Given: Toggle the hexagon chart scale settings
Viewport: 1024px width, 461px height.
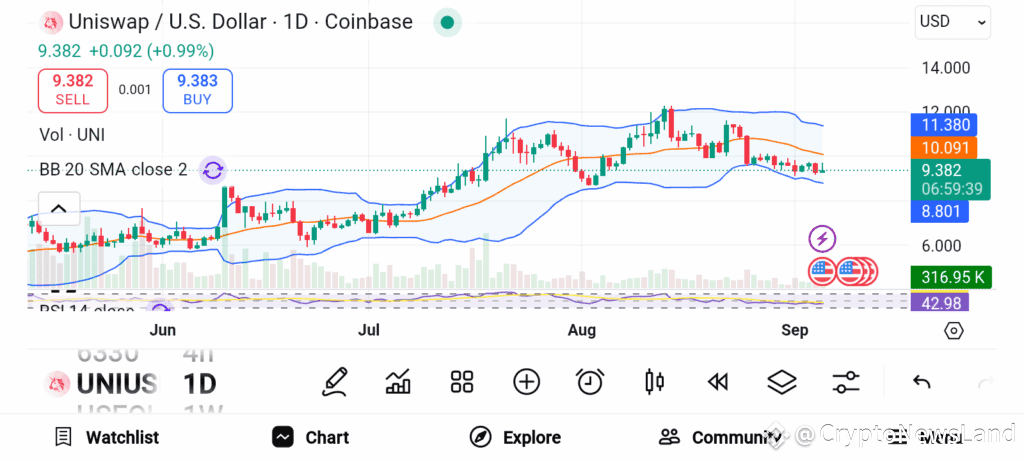Looking at the screenshot, I should (x=953, y=331).
